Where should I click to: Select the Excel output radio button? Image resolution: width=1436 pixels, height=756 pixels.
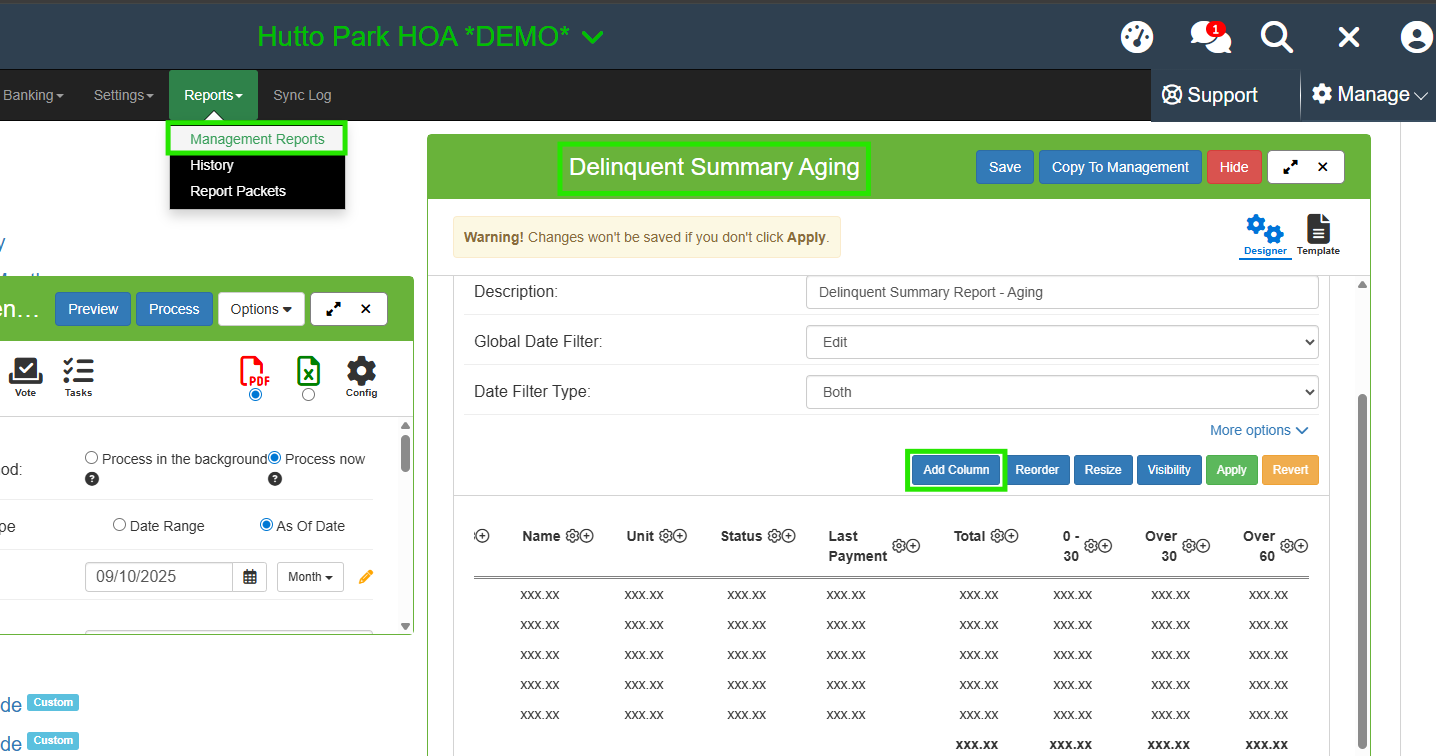pos(308,395)
